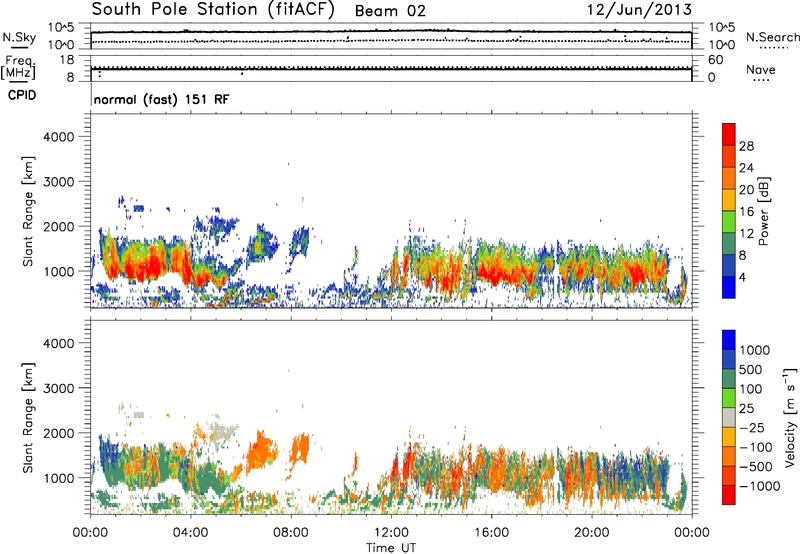Click the 04:00 time tick label
Image resolution: width=800 pixels, height=554 pixels.
point(190,533)
